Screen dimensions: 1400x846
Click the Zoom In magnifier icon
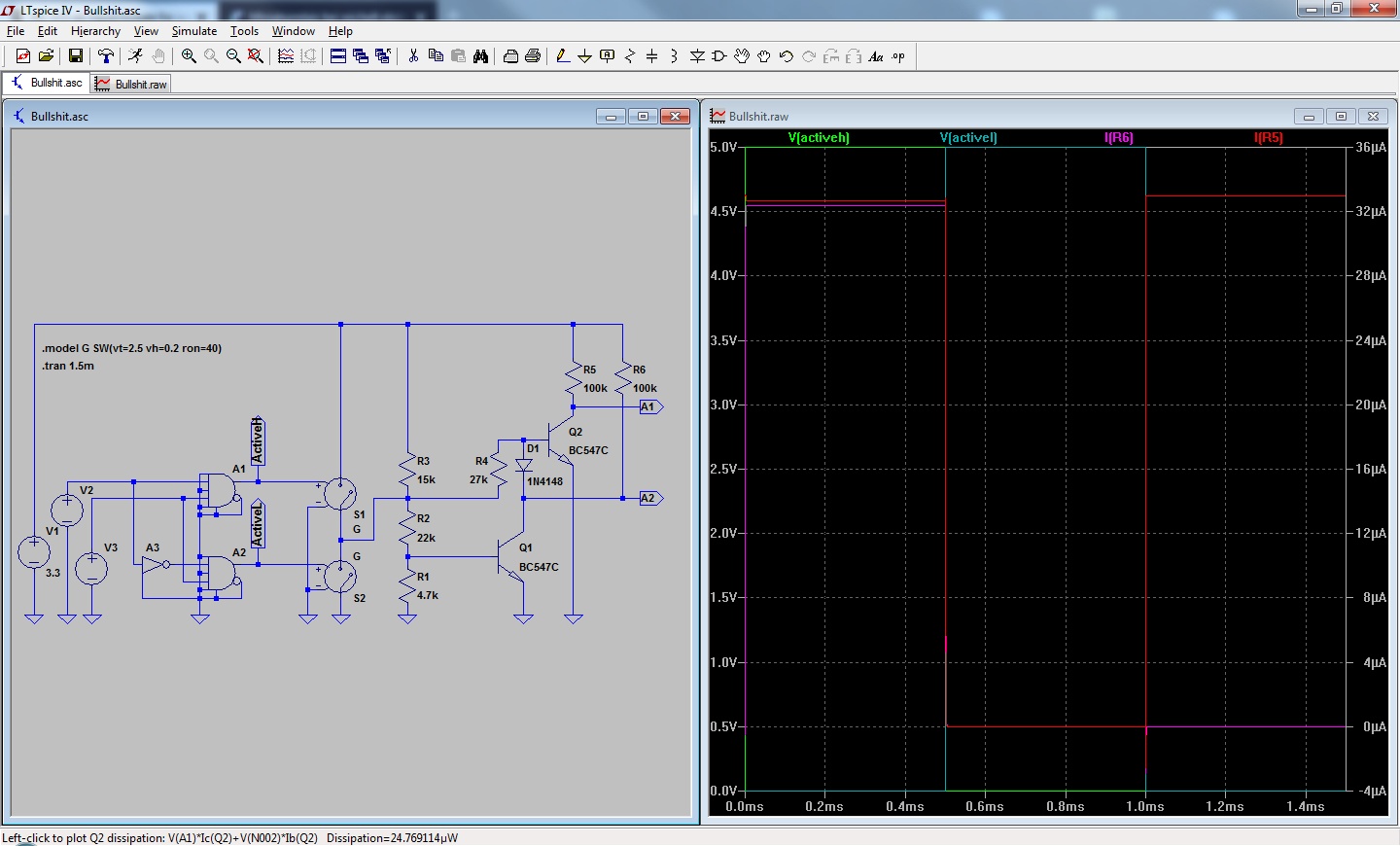pyautogui.click(x=189, y=56)
